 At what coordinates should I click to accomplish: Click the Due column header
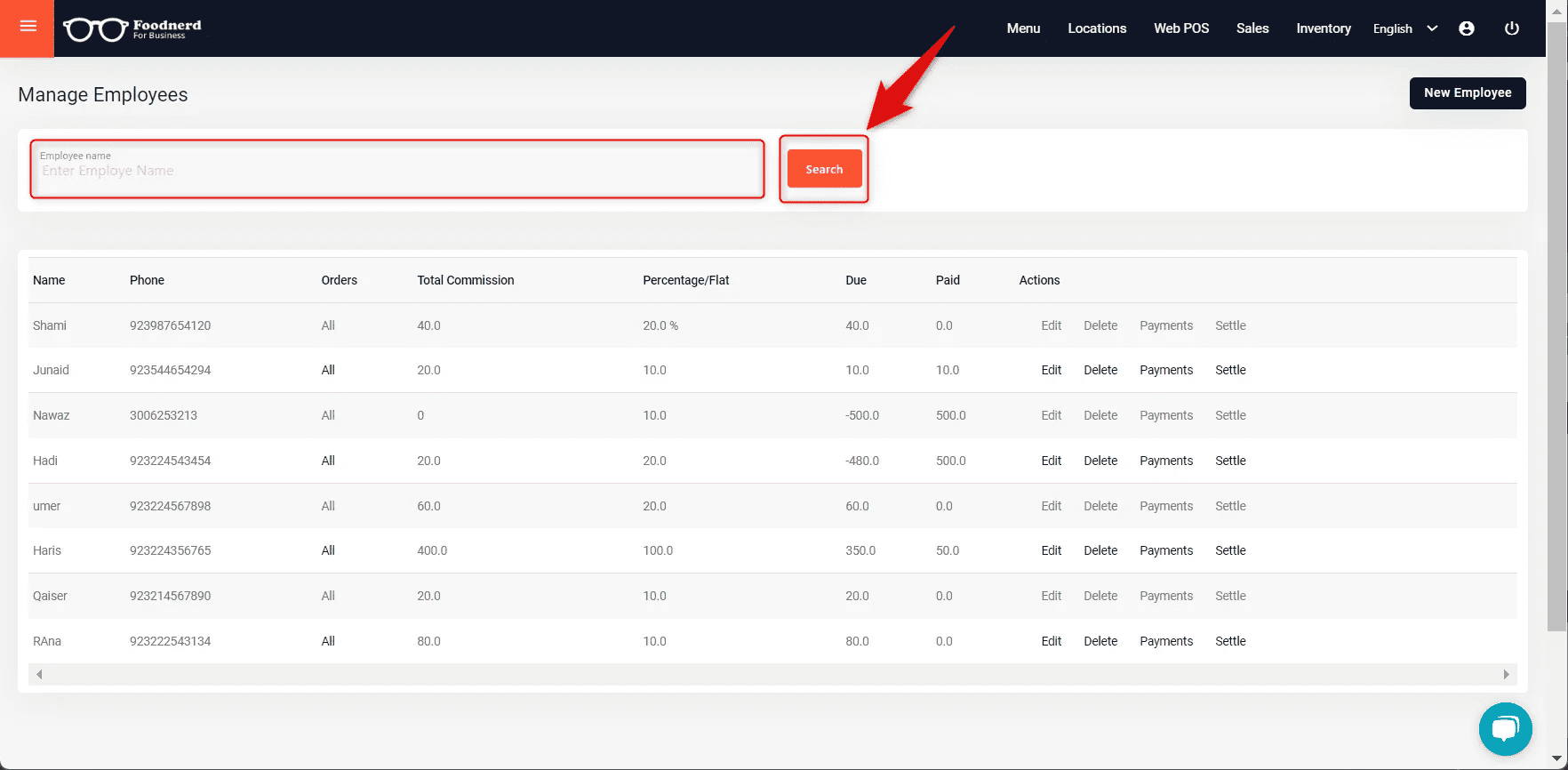point(856,280)
